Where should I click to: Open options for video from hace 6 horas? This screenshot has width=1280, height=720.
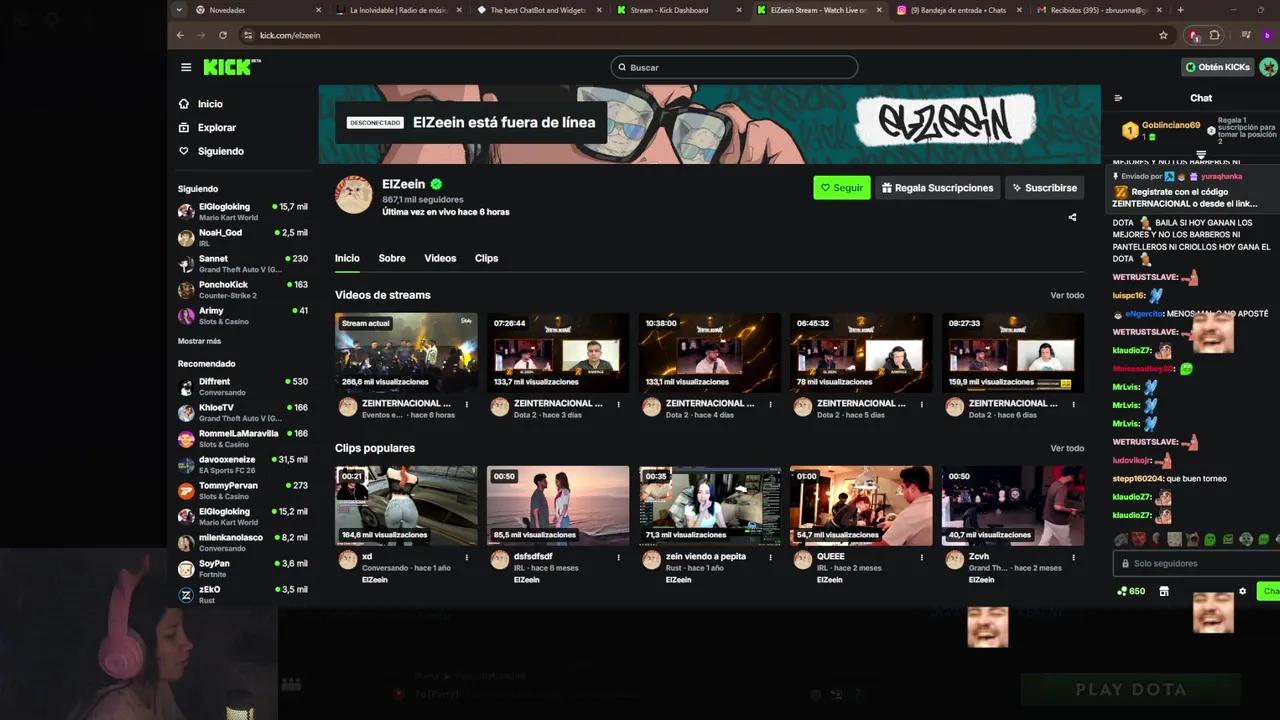coord(467,404)
